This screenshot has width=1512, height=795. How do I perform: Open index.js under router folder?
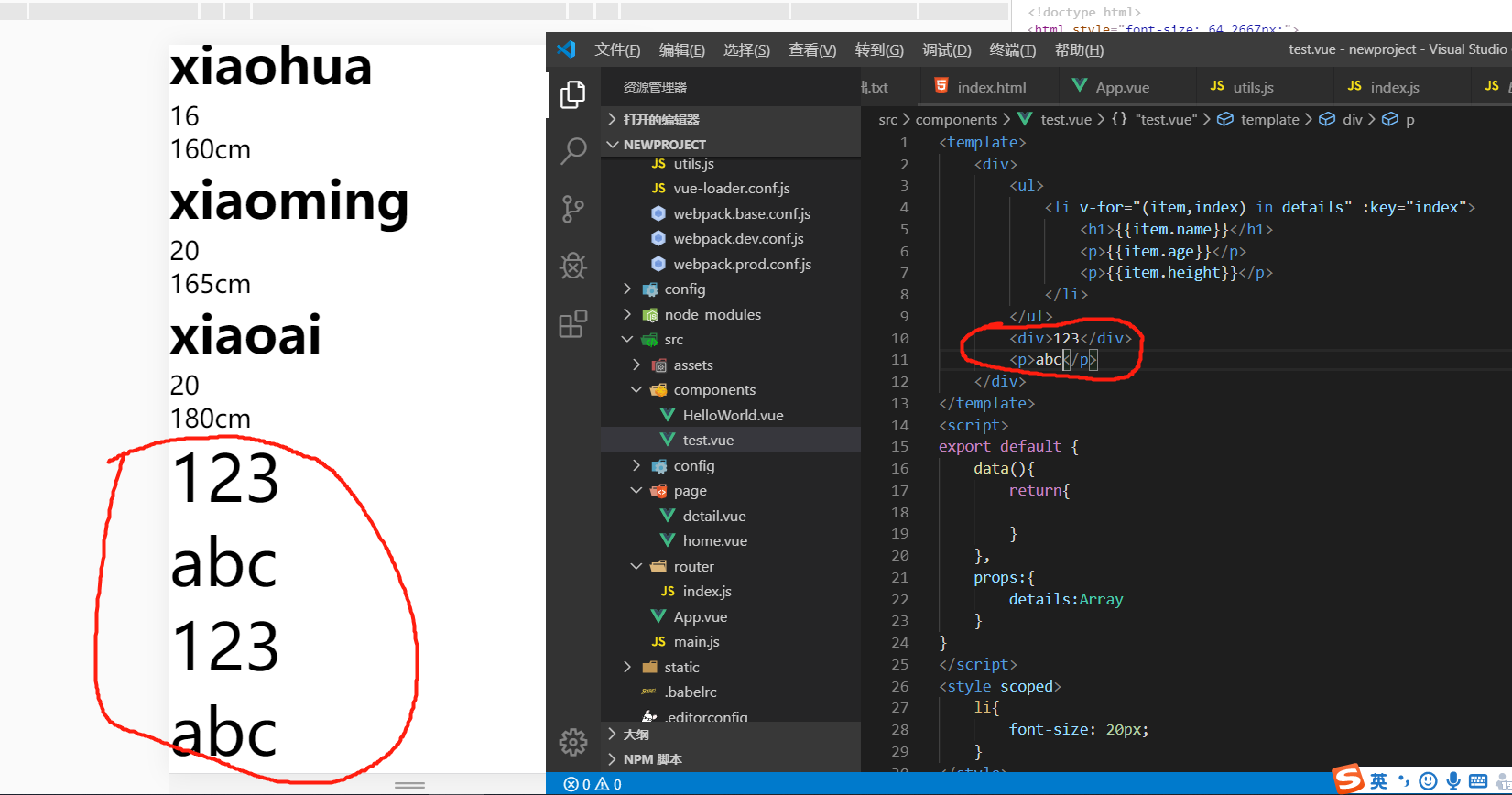click(731, 591)
